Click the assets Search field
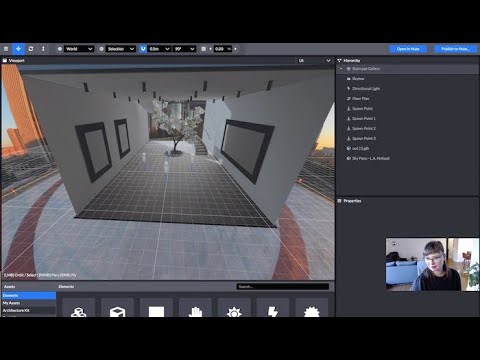Viewport: 480px width, 360px height. [x=283, y=287]
